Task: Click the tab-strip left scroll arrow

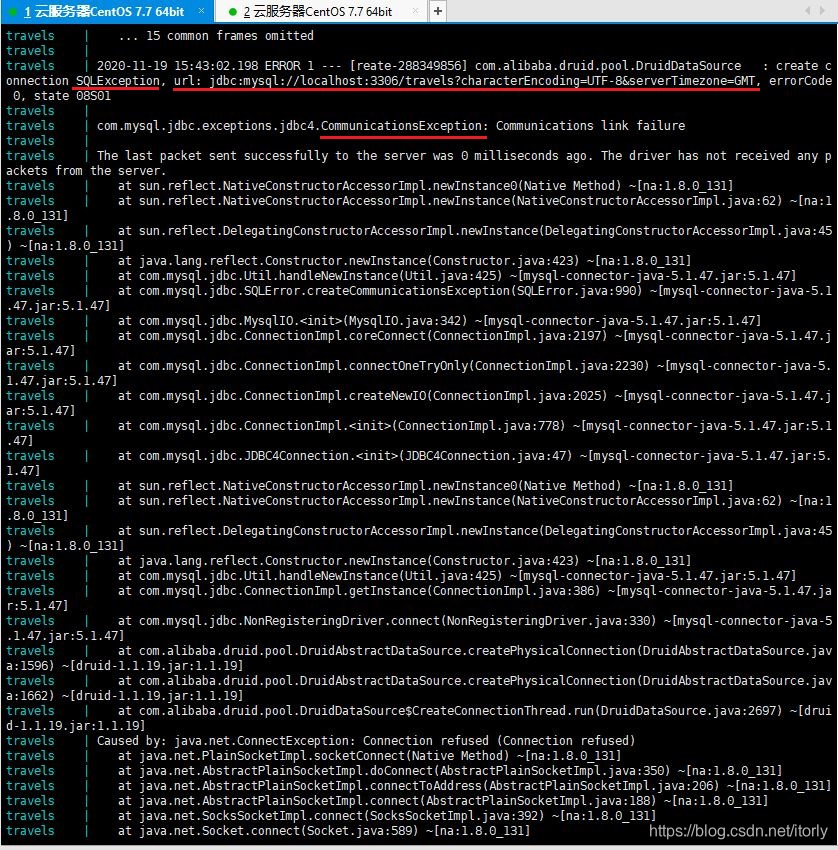Action: point(808,10)
